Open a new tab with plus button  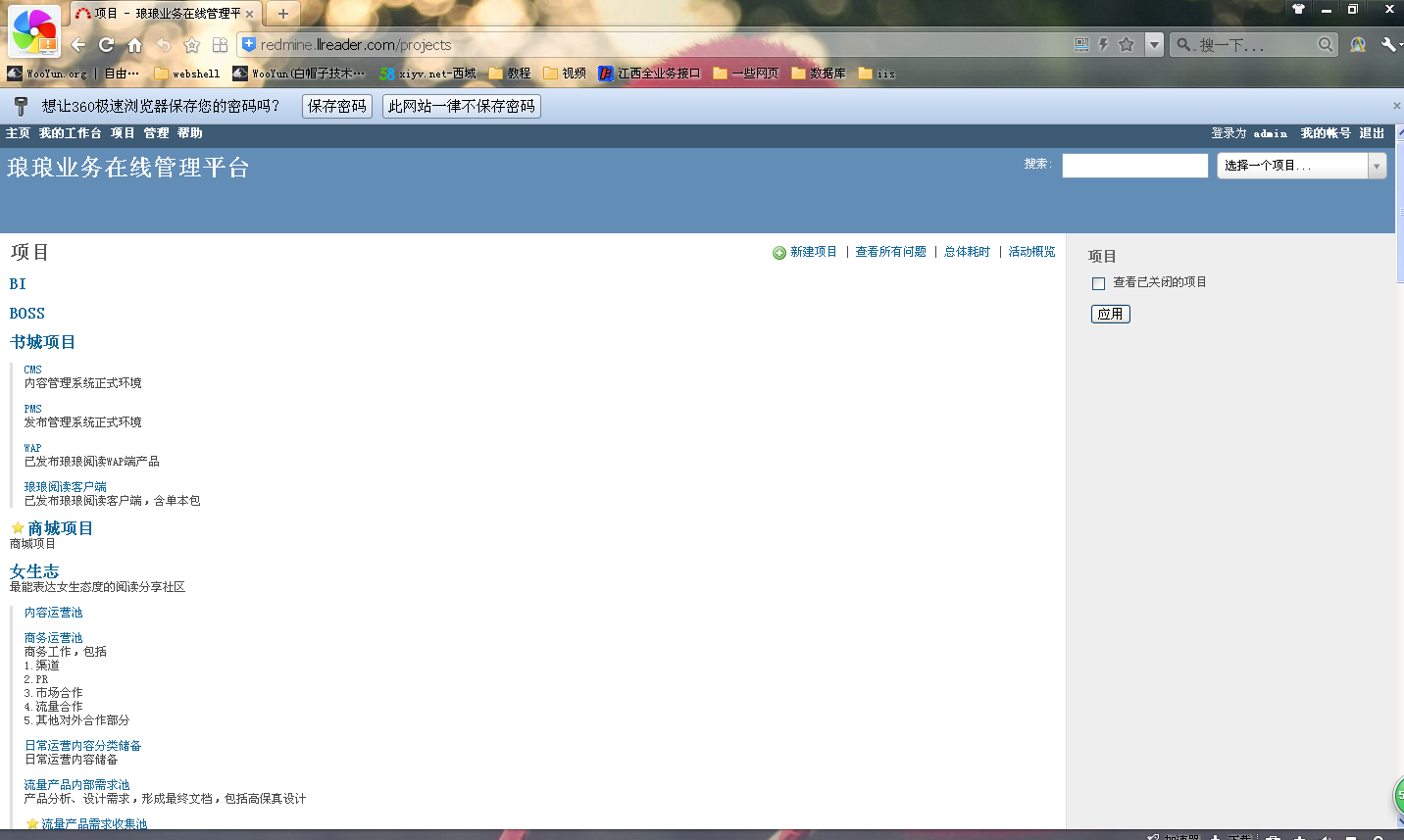(x=282, y=14)
